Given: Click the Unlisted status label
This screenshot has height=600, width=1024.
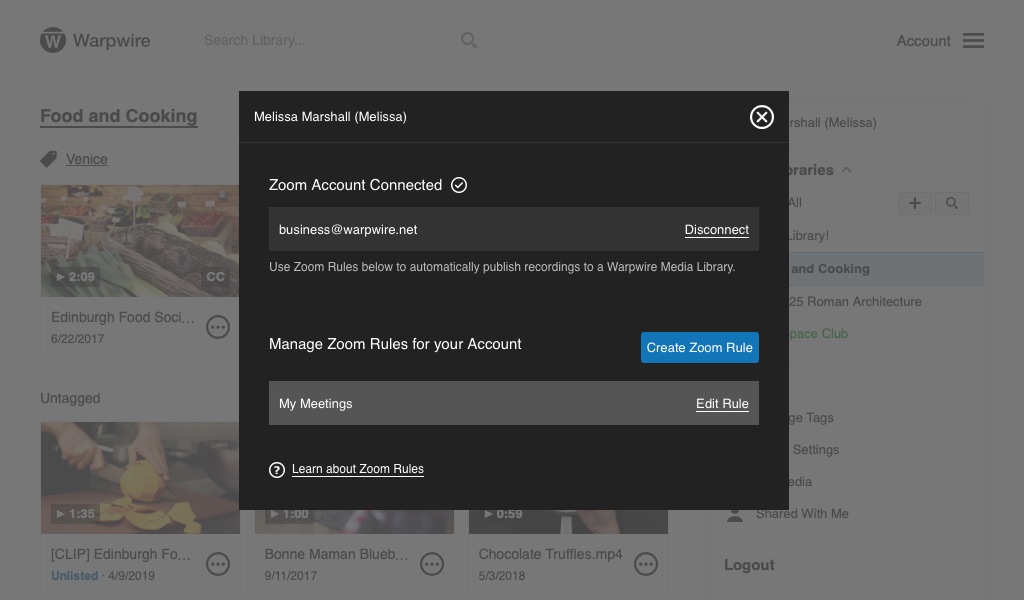Looking at the screenshot, I should coord(74,576).
